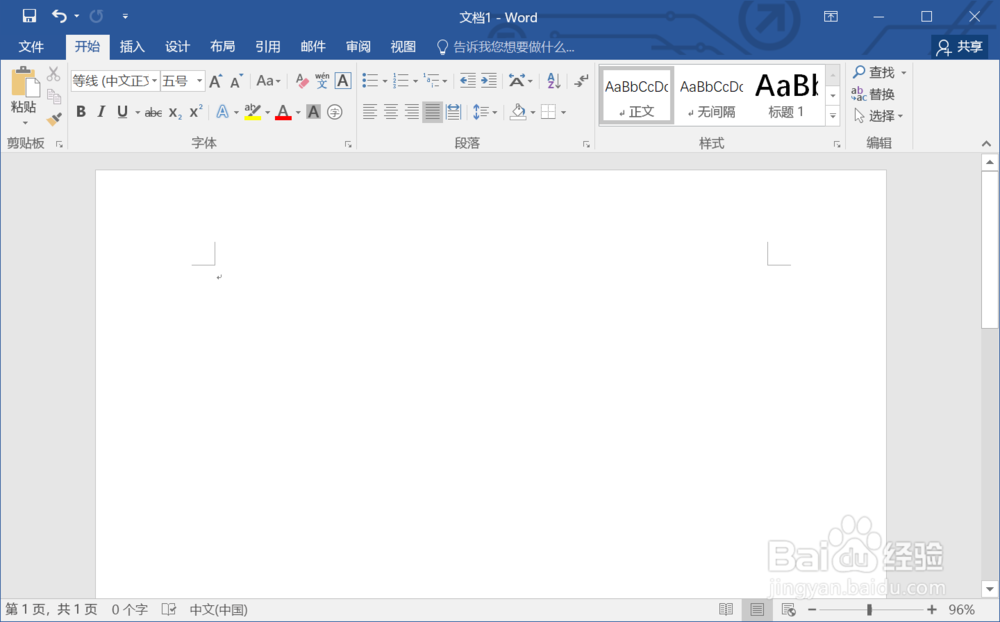Open the shading color dropdown
This screenshot has width=1000, height=622.
pyautogui.click(x=533, y=113)
